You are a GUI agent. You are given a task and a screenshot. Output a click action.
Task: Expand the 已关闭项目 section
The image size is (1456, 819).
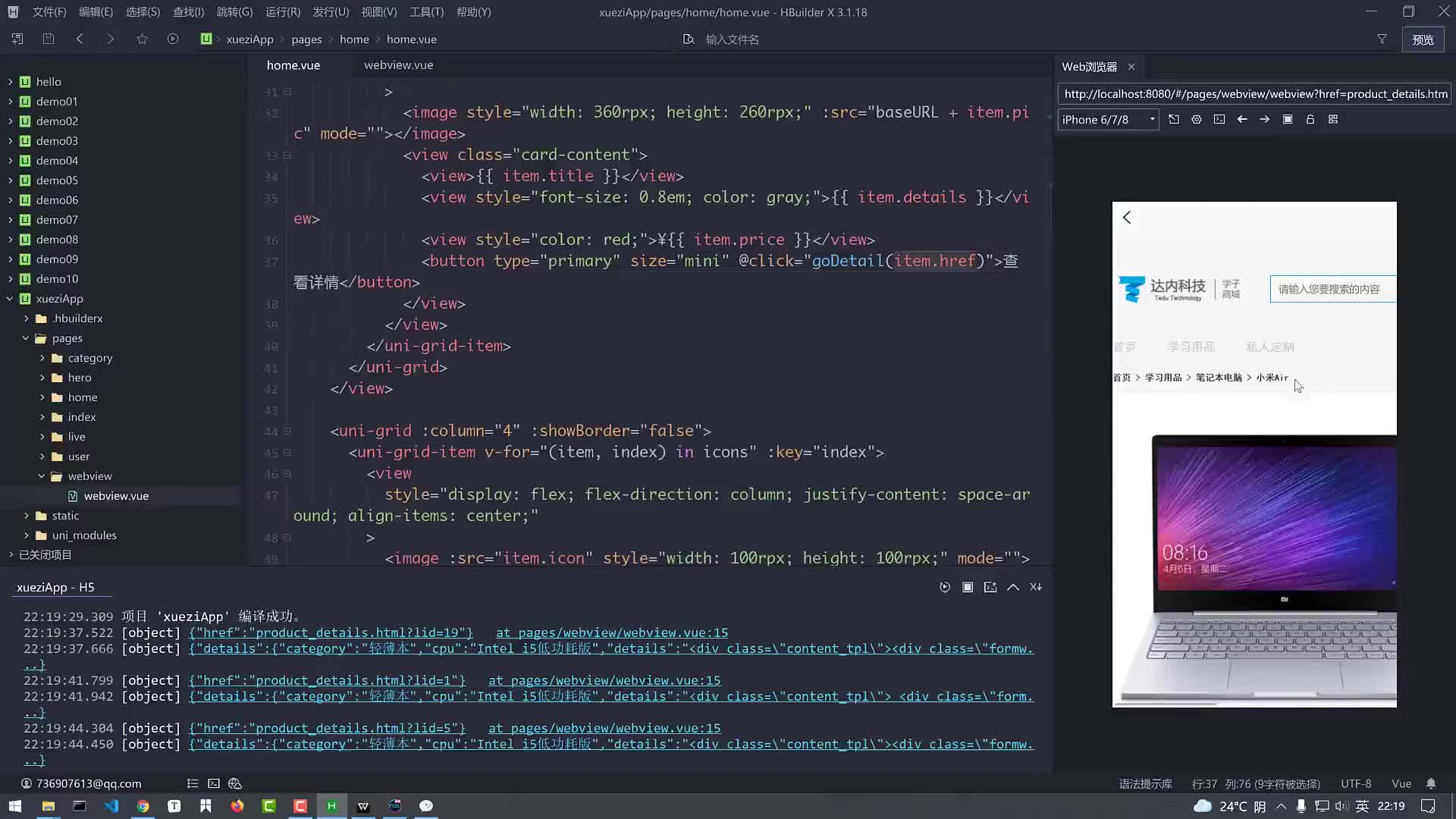11,554
